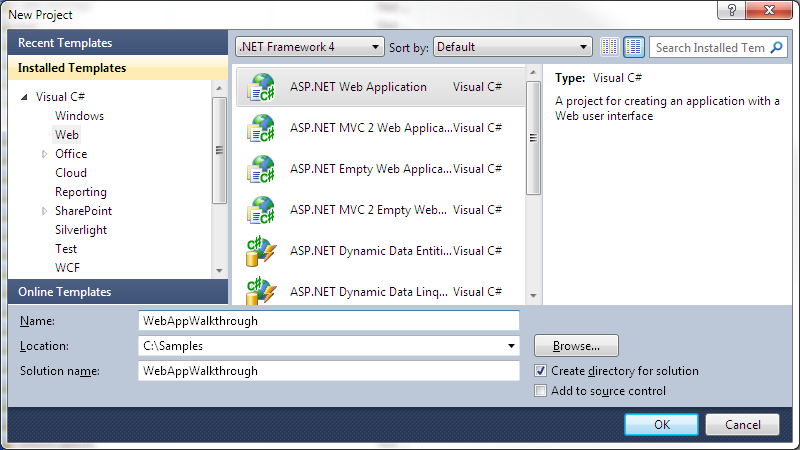The width and height of the screenshot is (800, 450).
Task: Click template list scroll down arrow
Action: pyautogui.click(x=533, y=295)
